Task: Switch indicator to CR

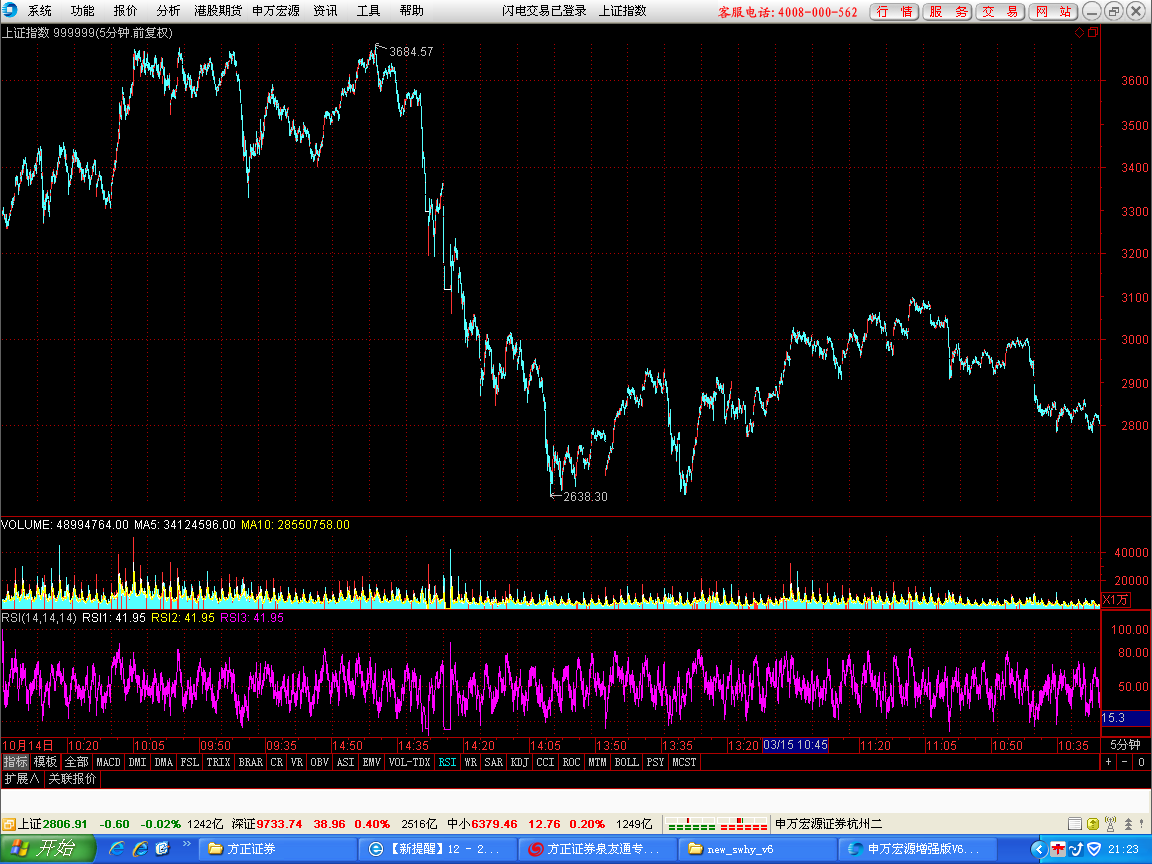Action: point(276,762)
